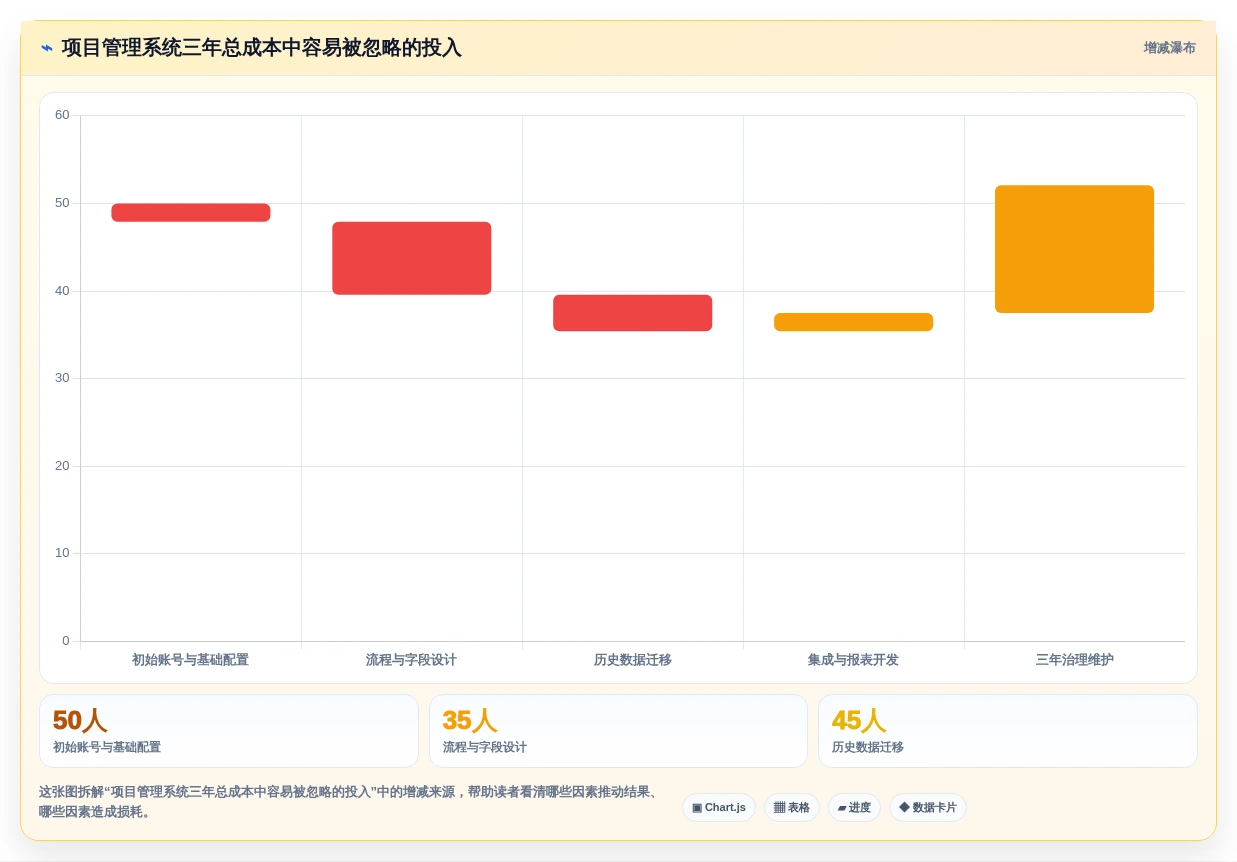Open the 45人 历史数据迁移 card
This screenshot has height=862, width=1237.
click(1008, 731)
